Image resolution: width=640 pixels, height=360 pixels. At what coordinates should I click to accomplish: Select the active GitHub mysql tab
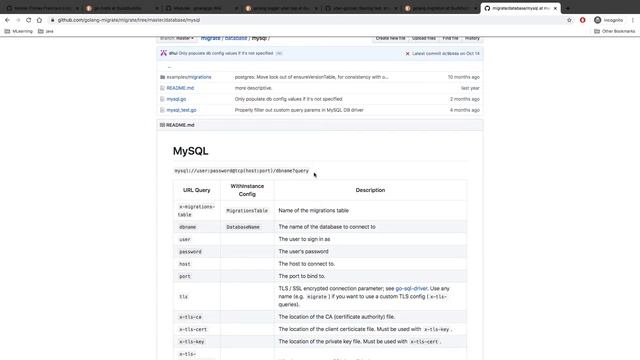point(520,8)
